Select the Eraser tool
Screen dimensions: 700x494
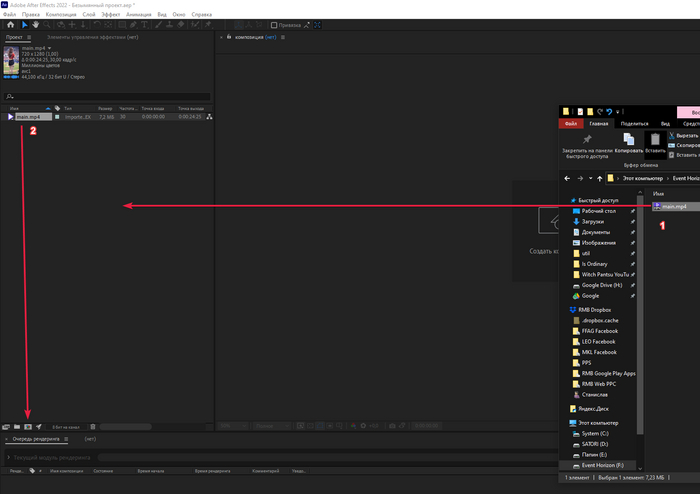click(x=181, y=25)
